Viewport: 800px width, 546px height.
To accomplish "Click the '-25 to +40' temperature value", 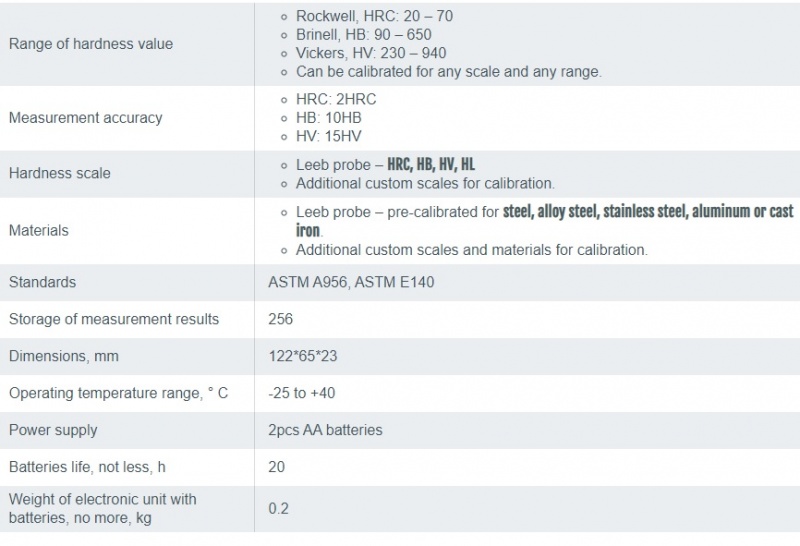I will coord(303,394).
